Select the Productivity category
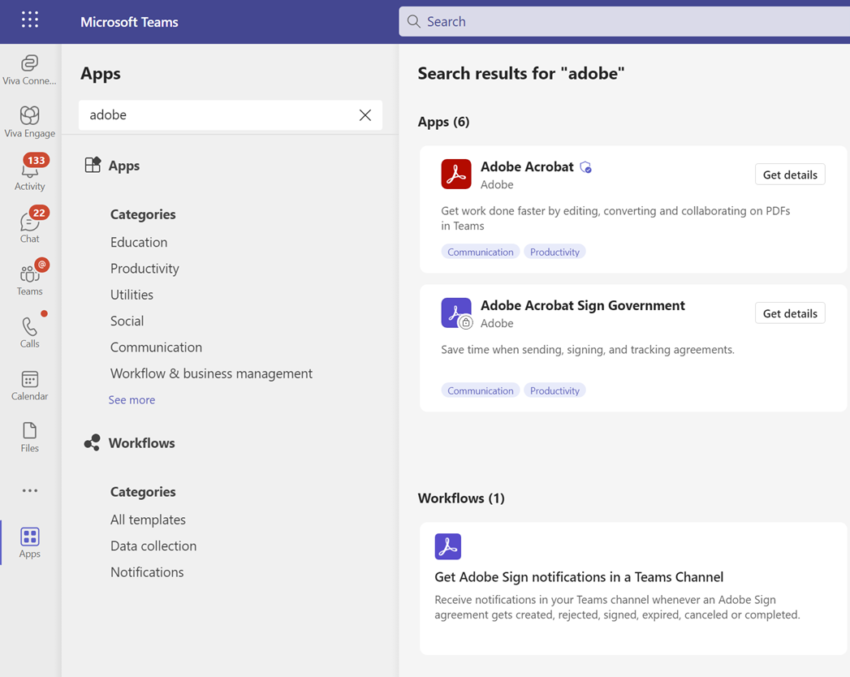The width and height of the screenshot is (850, 677). click(x=145, y=268)
